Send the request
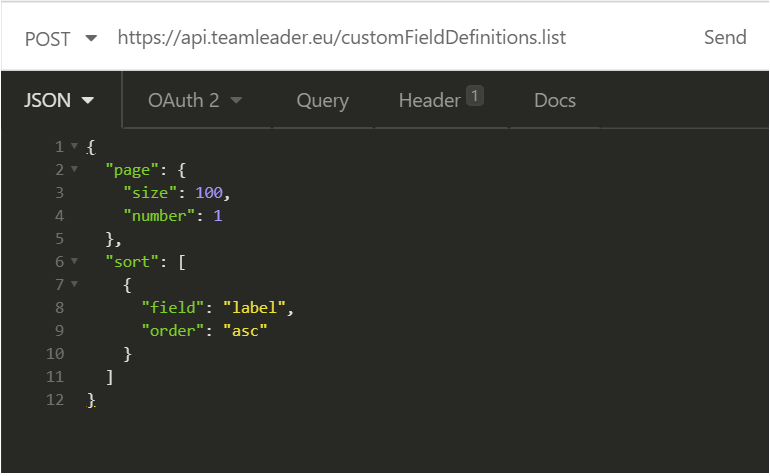 point(725,38)
